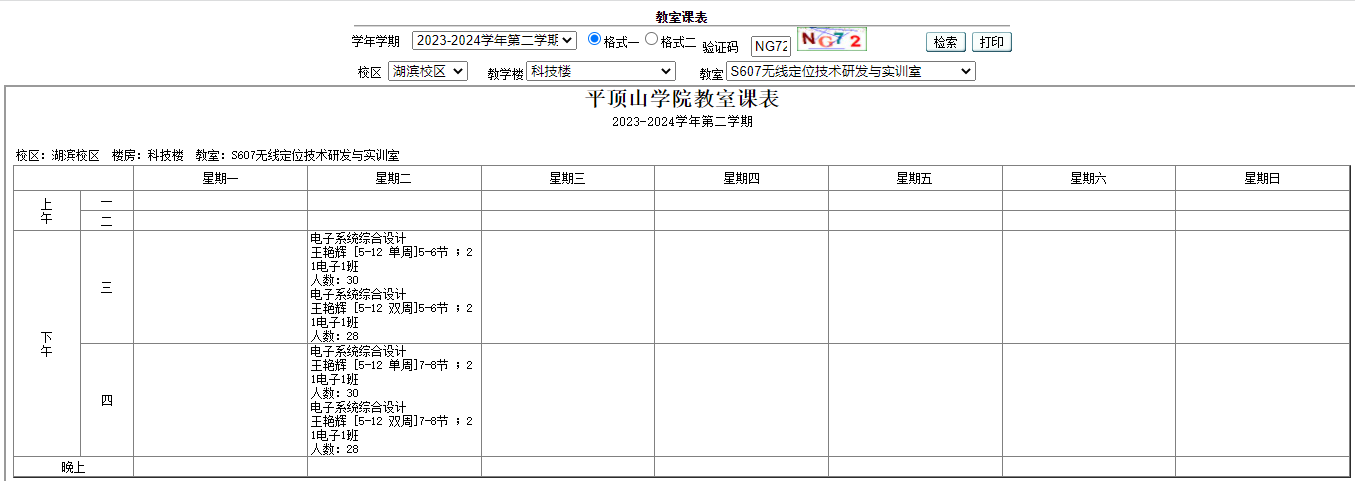Select the 星期六 column header
This screenshot has width=1355, height=481.
click(x=1088, y=178)
